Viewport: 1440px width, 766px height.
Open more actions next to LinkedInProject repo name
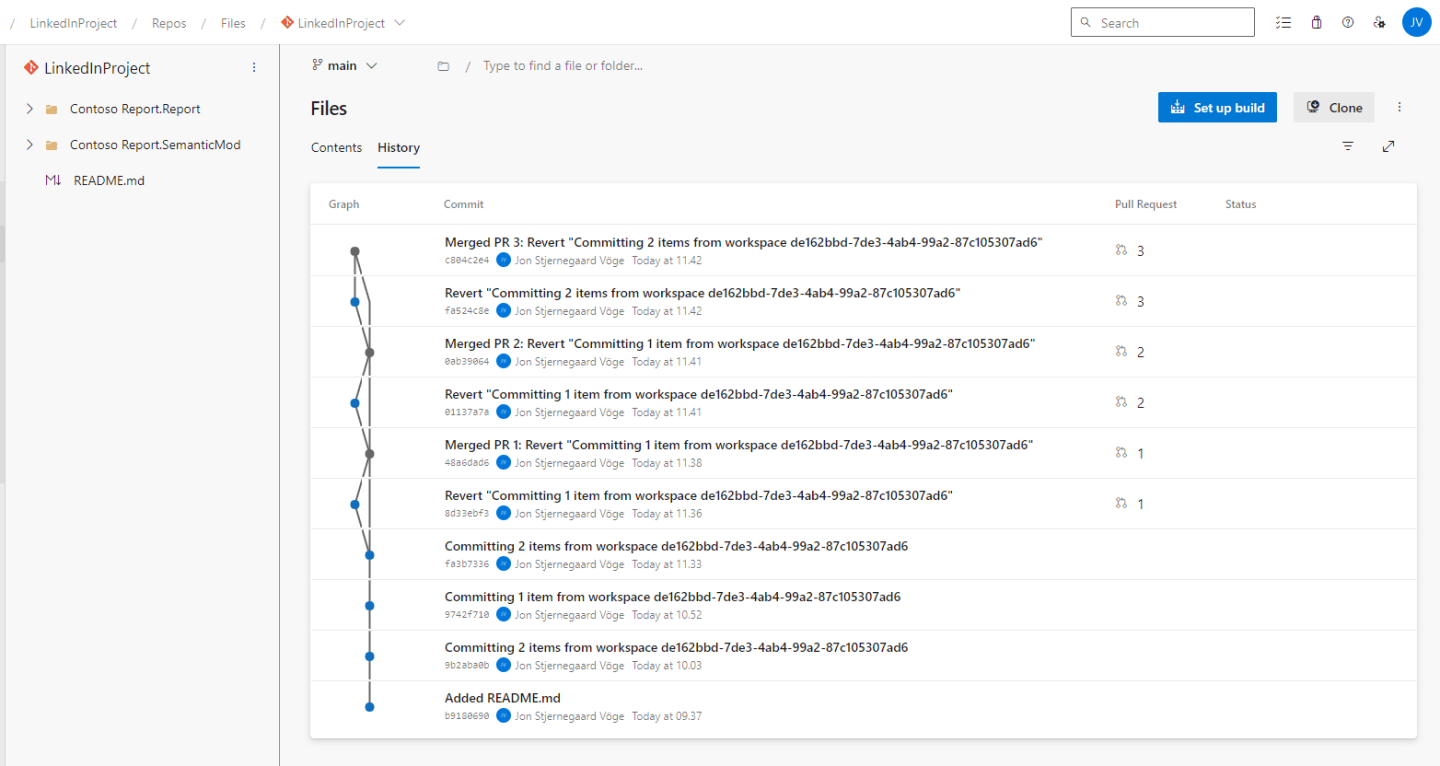click(x=254, y=68)
